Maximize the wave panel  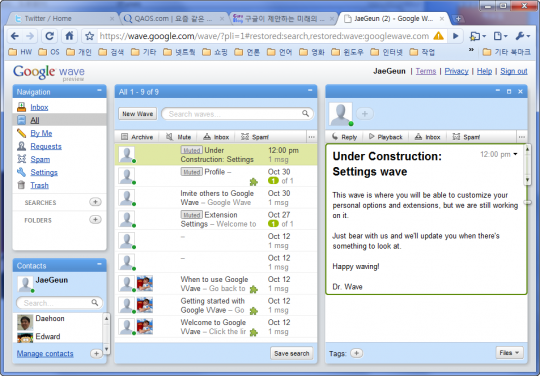(509, 92)
